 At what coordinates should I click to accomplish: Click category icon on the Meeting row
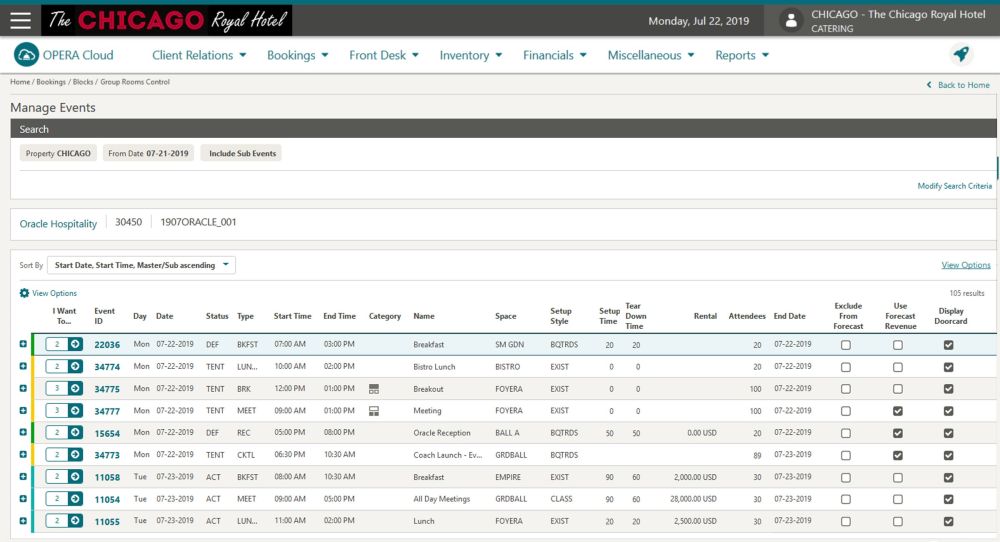(x=374, y=411)
